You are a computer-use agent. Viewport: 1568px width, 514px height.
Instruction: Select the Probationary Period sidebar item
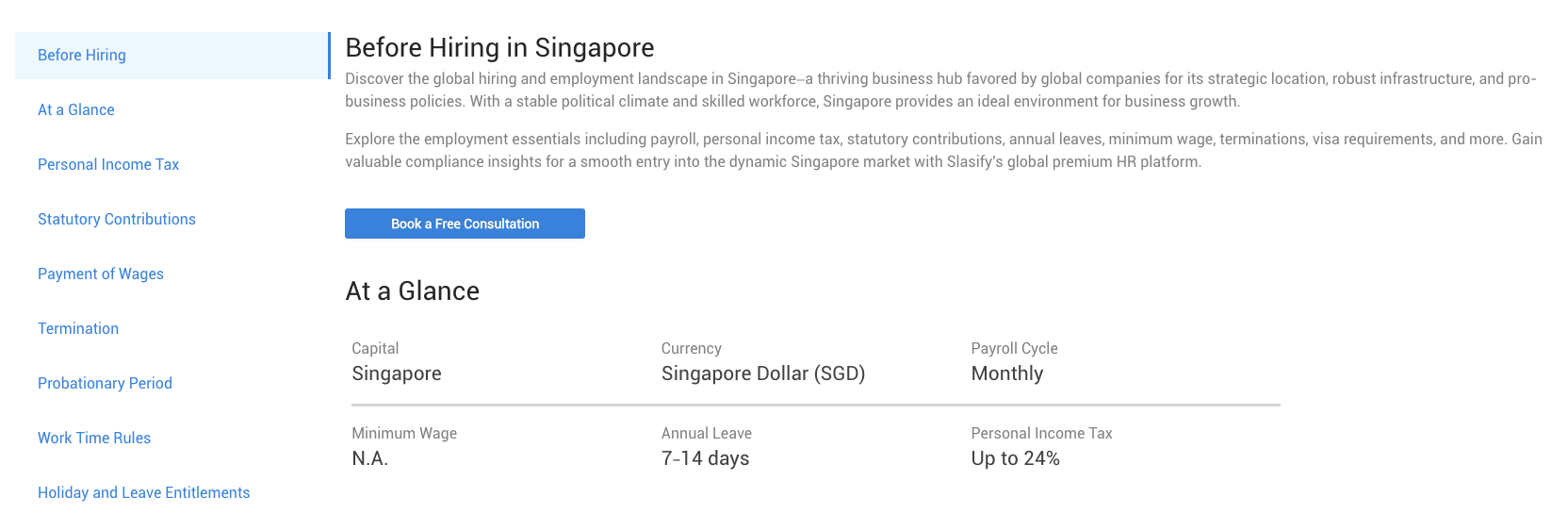click(105, 384)
